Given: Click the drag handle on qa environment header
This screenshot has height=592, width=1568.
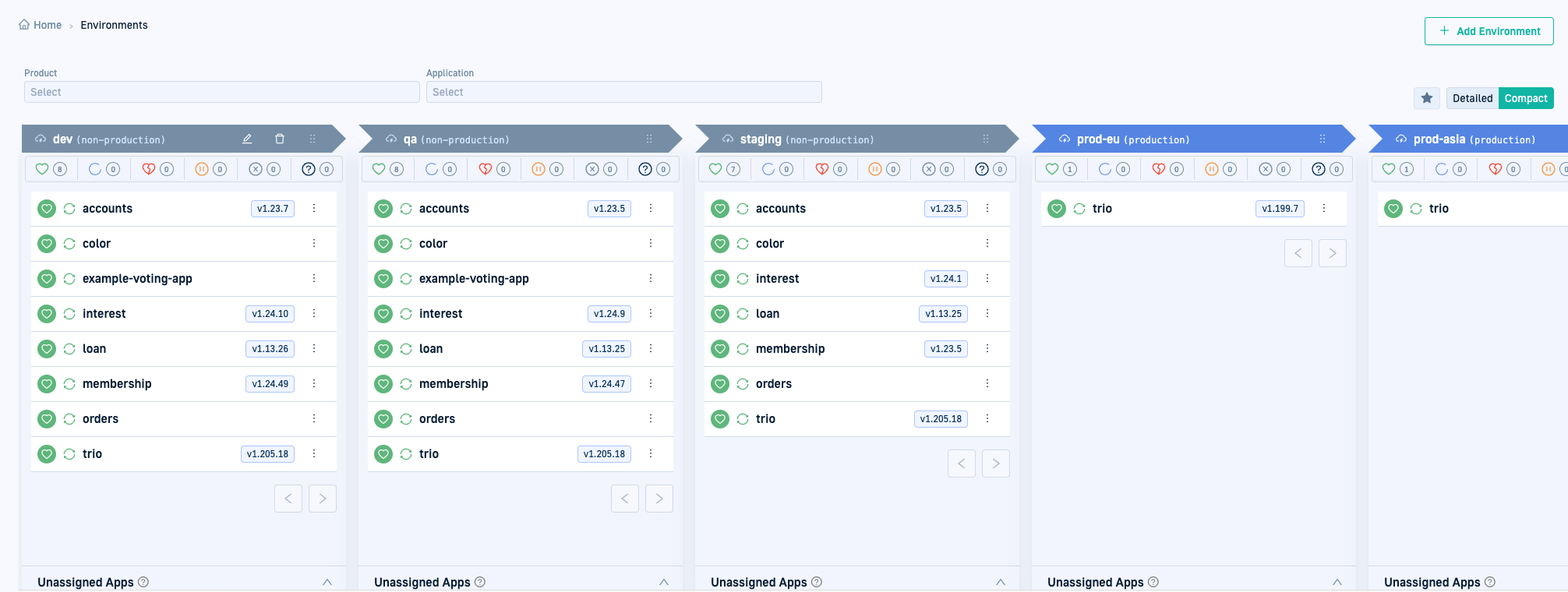Looking at the screenshot, I should pyautogui.click(x=649, y=139).
